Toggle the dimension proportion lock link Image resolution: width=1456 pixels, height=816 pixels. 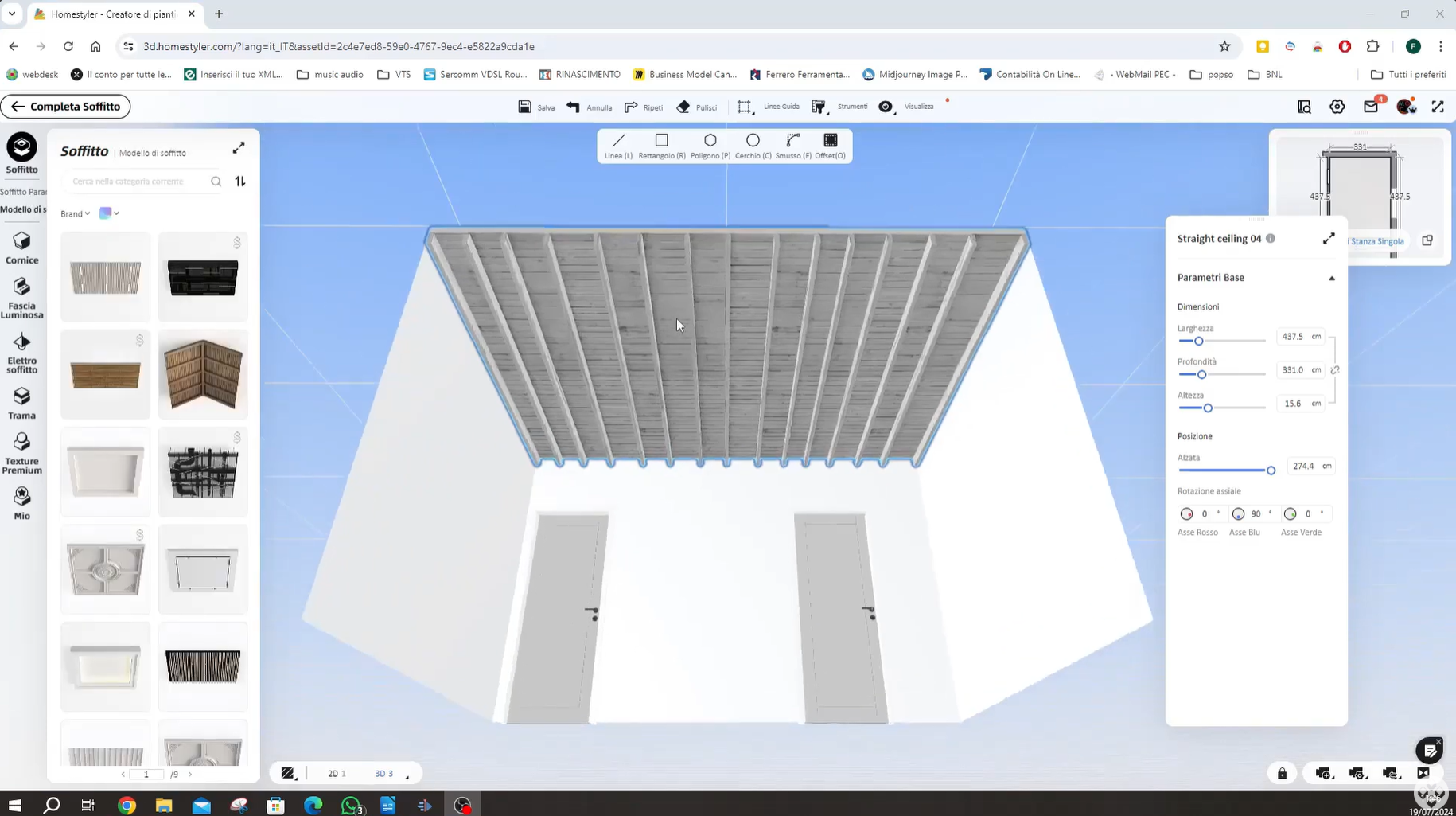(x=1335, y=370)
